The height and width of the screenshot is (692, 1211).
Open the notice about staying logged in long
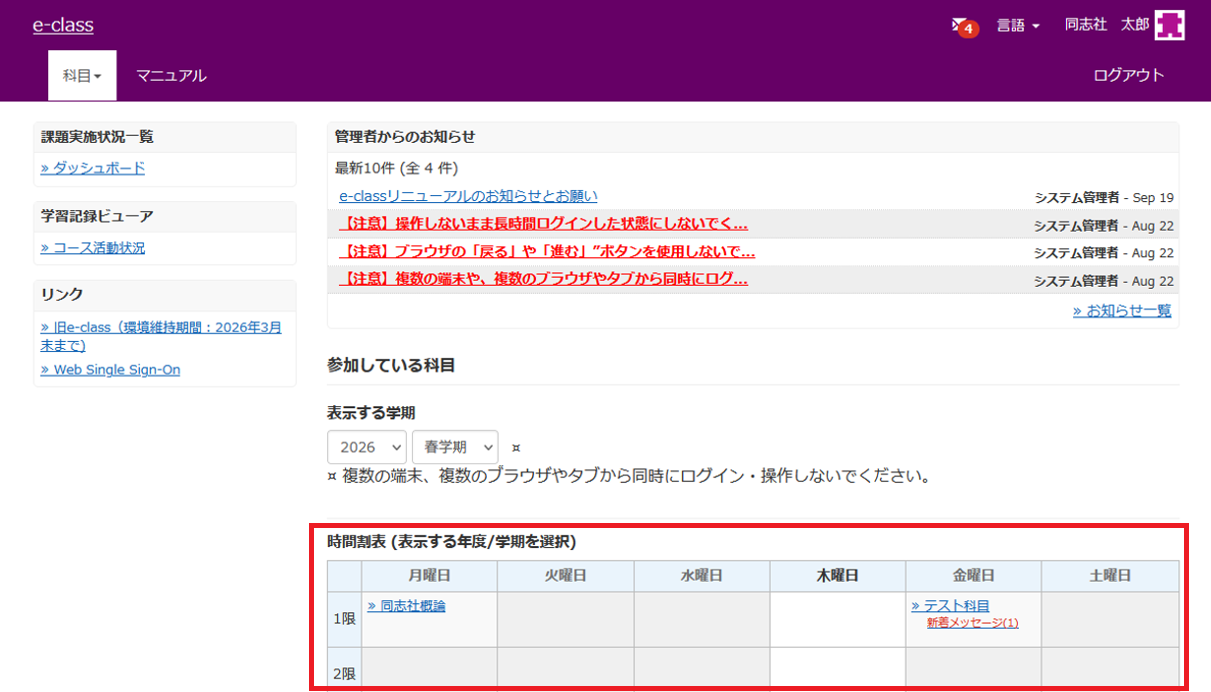(x=543, y=224)
